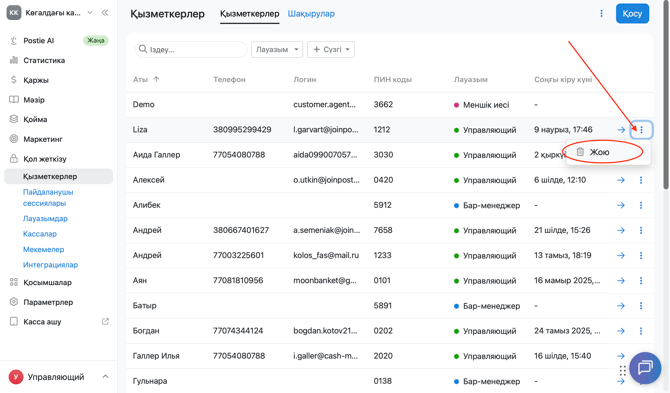Switch to the Шақырулар tab
Viewport: 670px width, 393px height.
311,14
